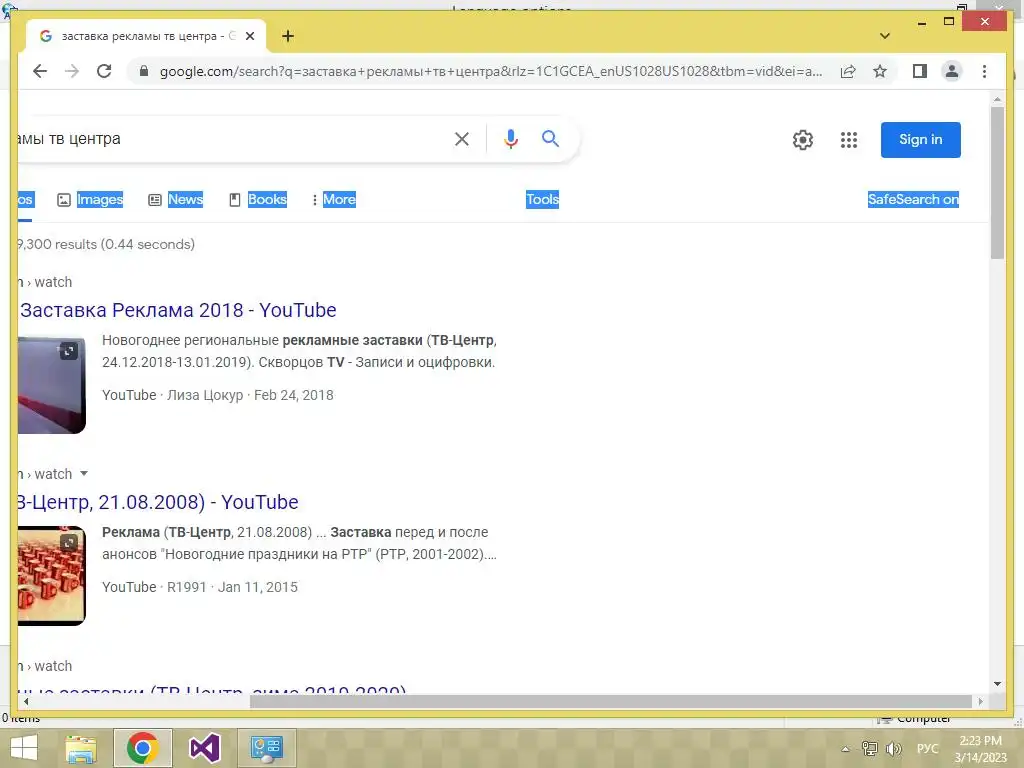The height and width of the screenshot is (768, 1024).
Task: Open the Заставка Реклама 2018 - YouTube result
Action: [x=178, y=310]
